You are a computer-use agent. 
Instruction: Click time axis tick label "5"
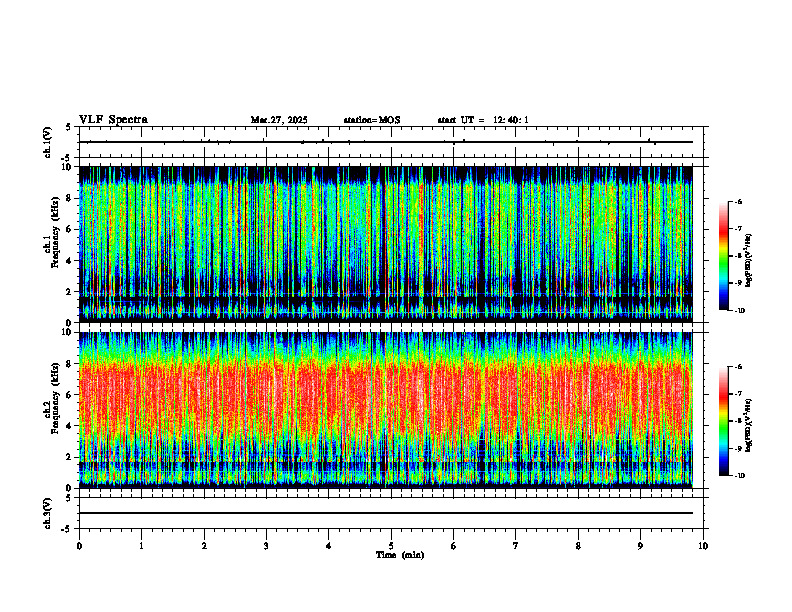[391, 546]
